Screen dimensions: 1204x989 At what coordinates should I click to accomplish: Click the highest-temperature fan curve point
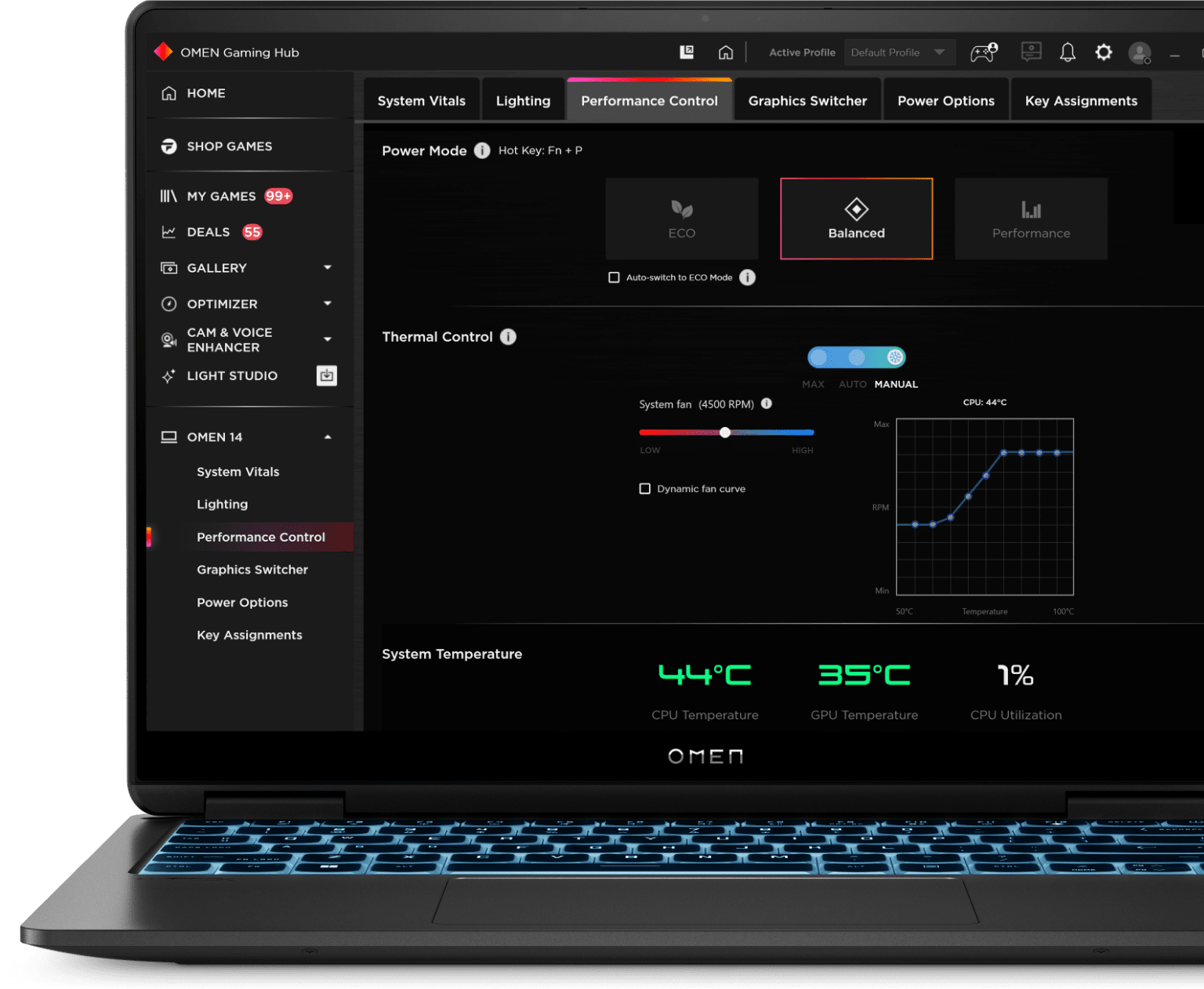click(1057, 453)
